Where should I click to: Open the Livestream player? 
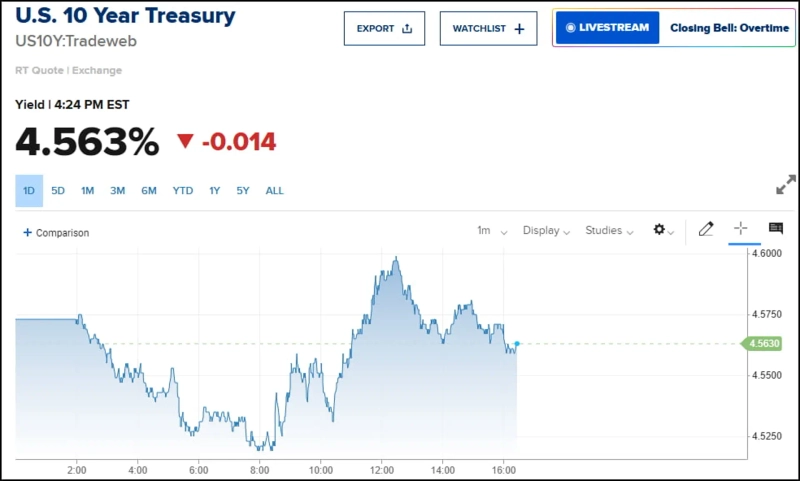[x=607, y=28]
